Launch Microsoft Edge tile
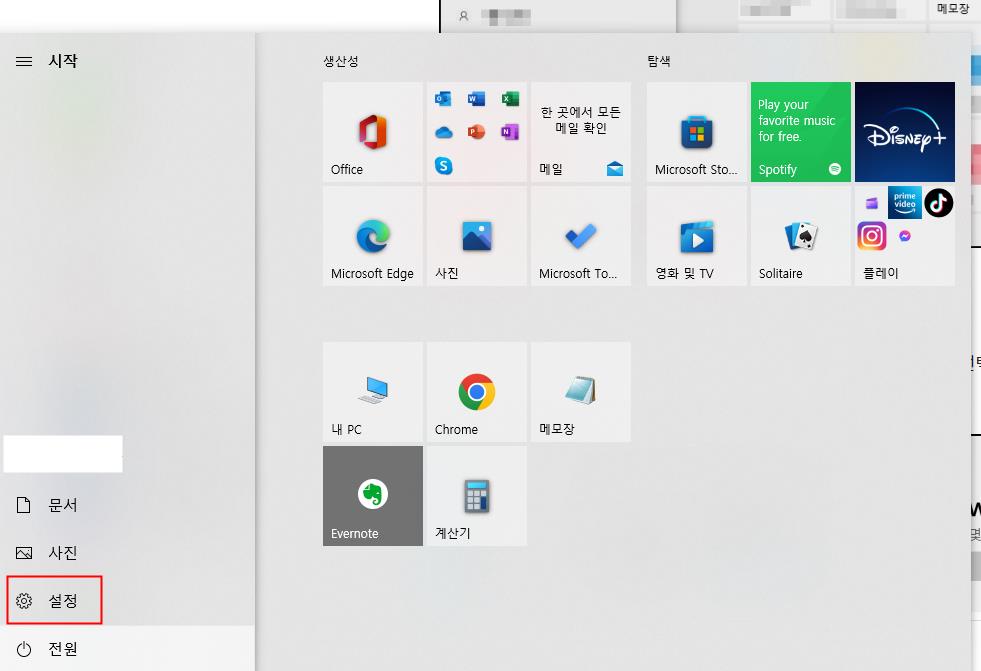This screenshot has width=981, height=671. point(373,236)
